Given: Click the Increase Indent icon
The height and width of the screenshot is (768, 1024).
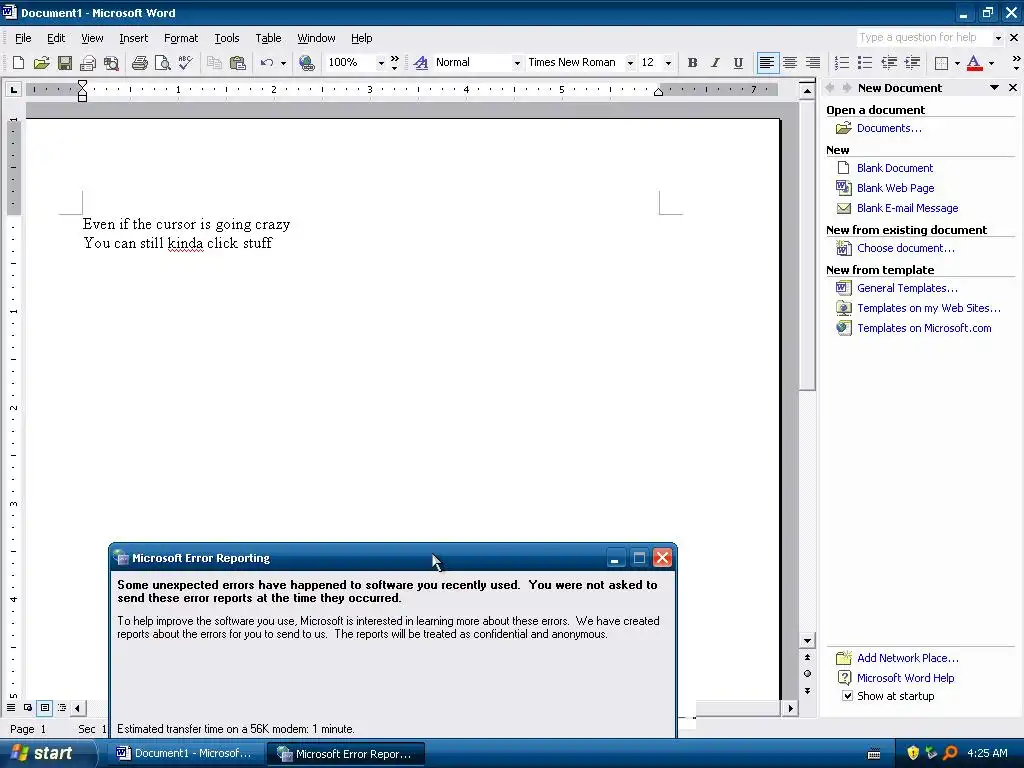Looking at the screenshot, I should (x=912, y=63).
